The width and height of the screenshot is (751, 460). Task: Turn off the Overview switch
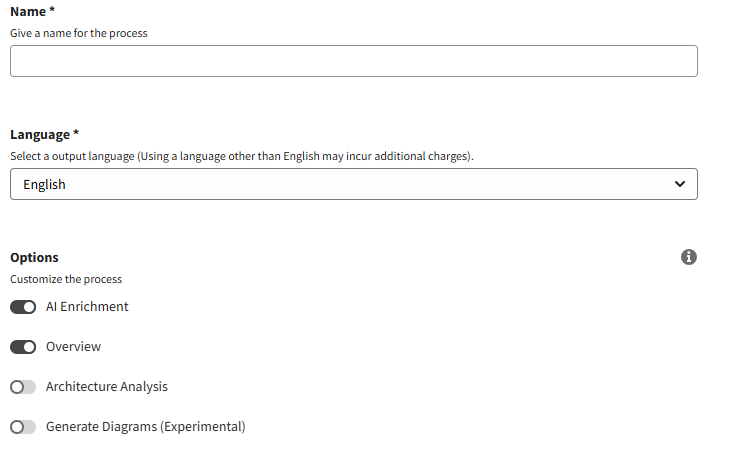pos(23,347)
